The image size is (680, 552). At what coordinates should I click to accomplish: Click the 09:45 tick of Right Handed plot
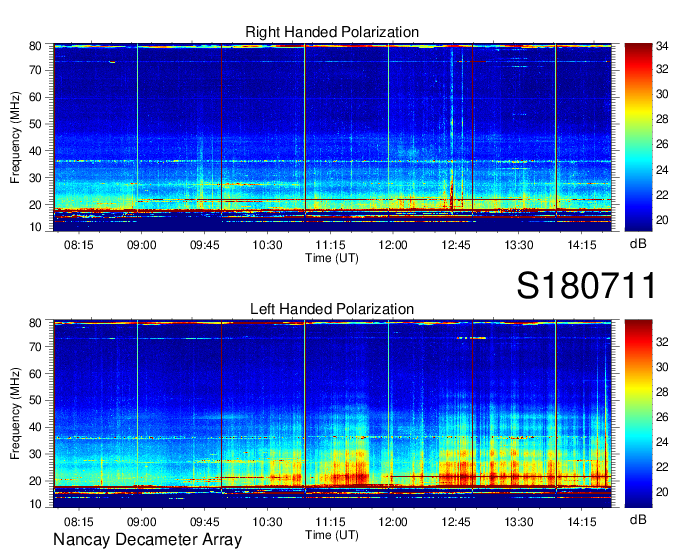coord(204,245)
